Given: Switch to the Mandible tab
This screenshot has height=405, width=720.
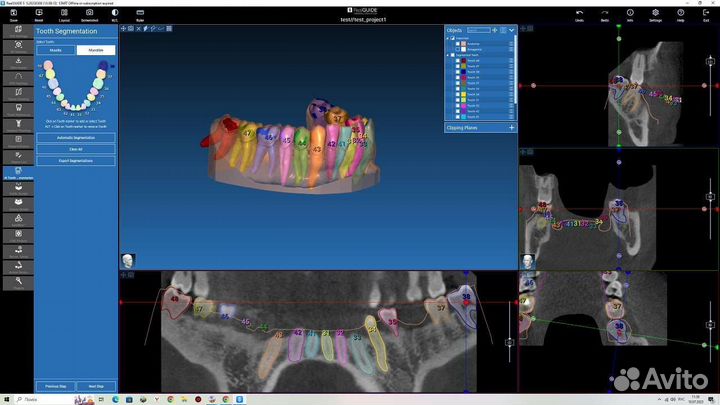Looking at the screenshot, I should point(96,50).
